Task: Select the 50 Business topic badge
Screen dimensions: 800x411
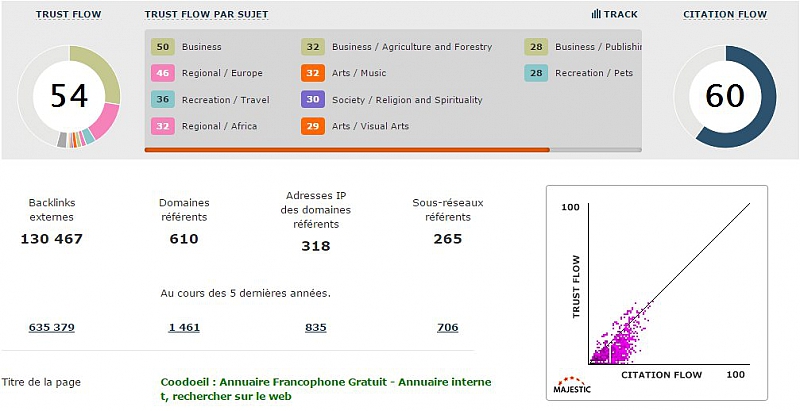Action: coord(163,47)
